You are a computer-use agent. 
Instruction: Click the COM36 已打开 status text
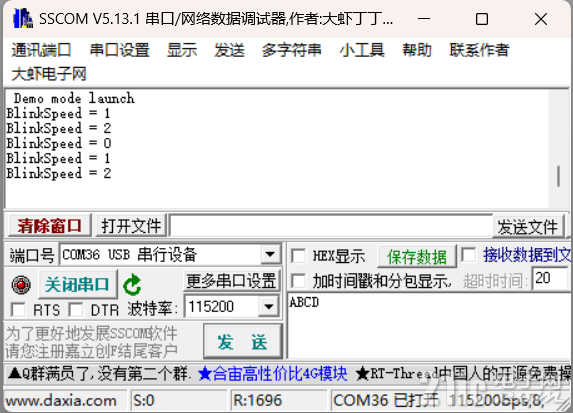coord(386,401)
